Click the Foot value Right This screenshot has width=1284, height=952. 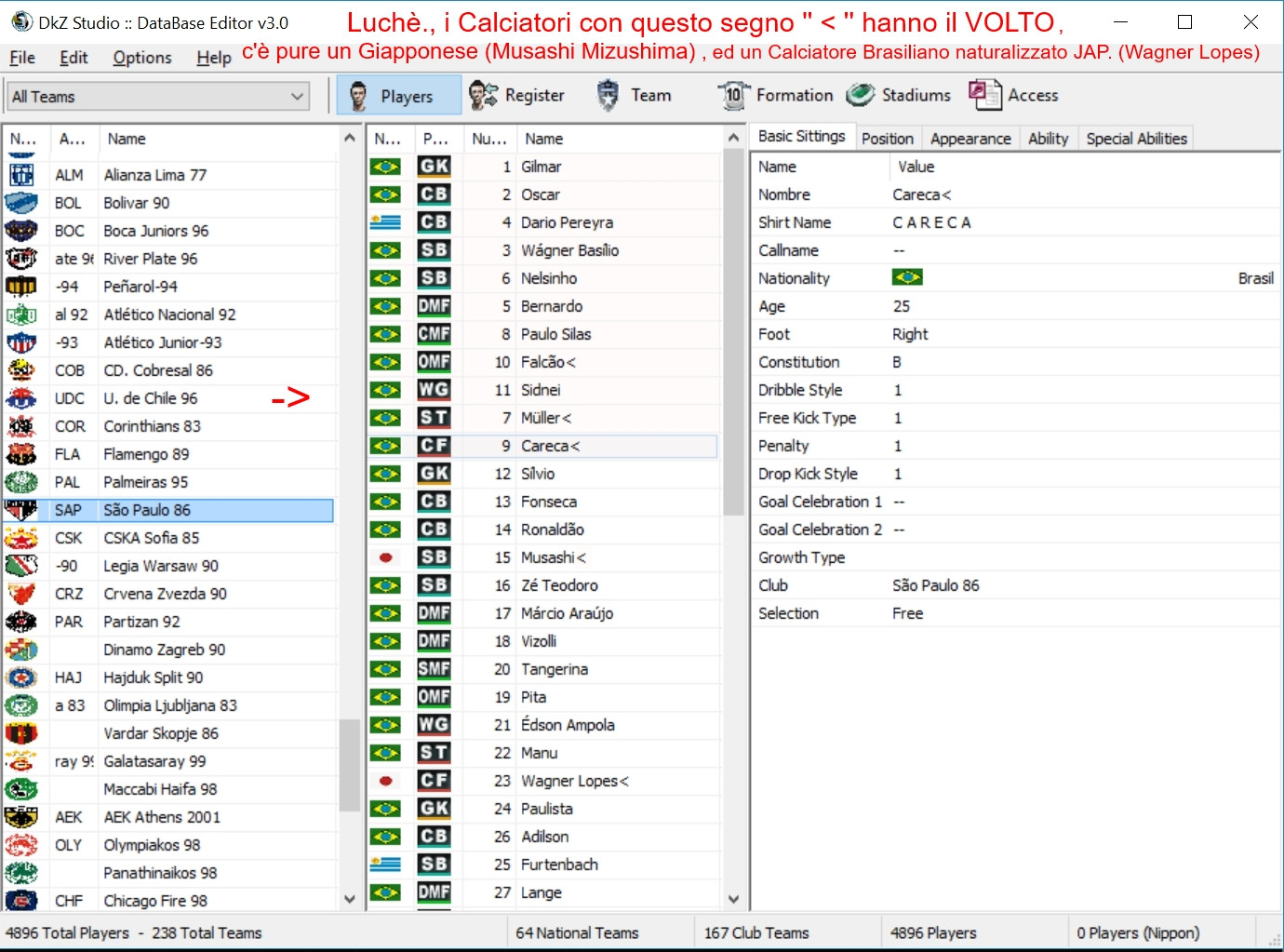coord(910,334)
